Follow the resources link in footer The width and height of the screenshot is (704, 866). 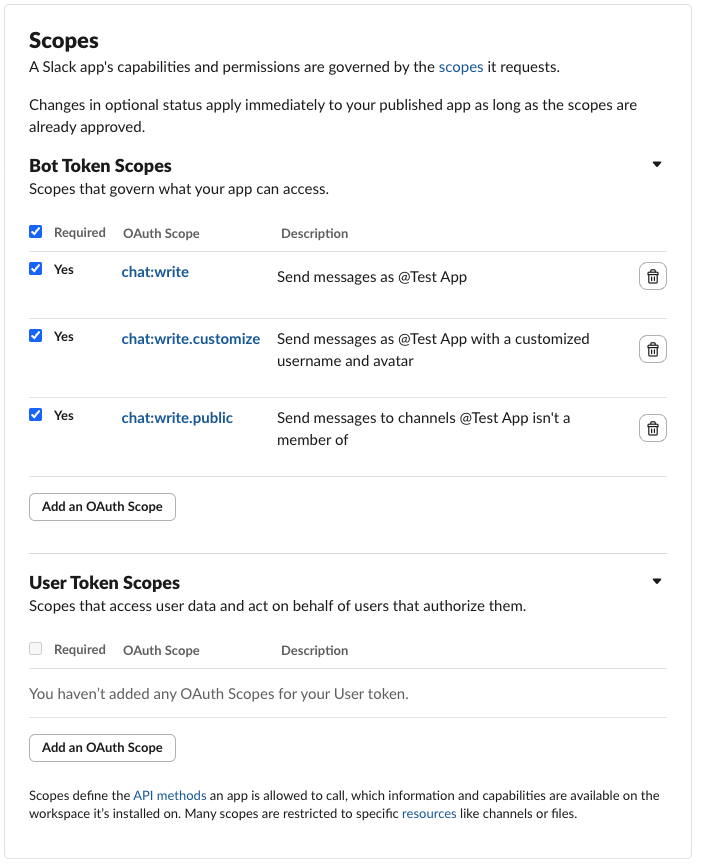(429, 814)
